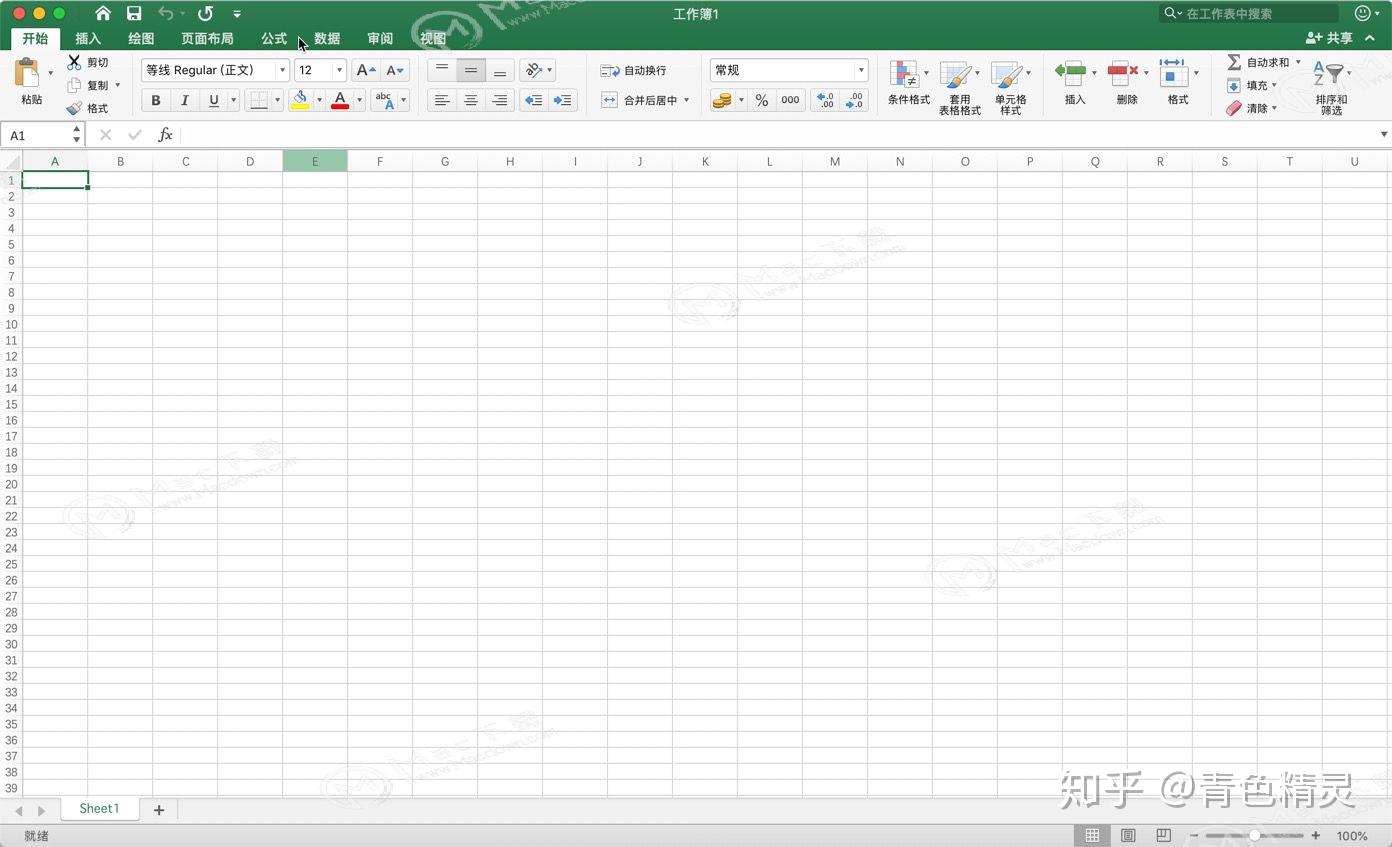Open the font size dropdown
Image resolution: width=1392 pixels, height=847 pixels.
tap(338, 70)
